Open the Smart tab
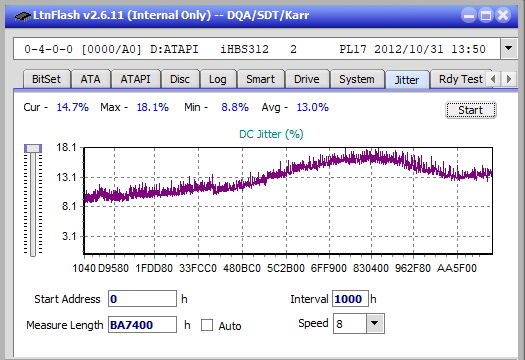This screenshot has height=360, width=525. (x=260, y=79)
